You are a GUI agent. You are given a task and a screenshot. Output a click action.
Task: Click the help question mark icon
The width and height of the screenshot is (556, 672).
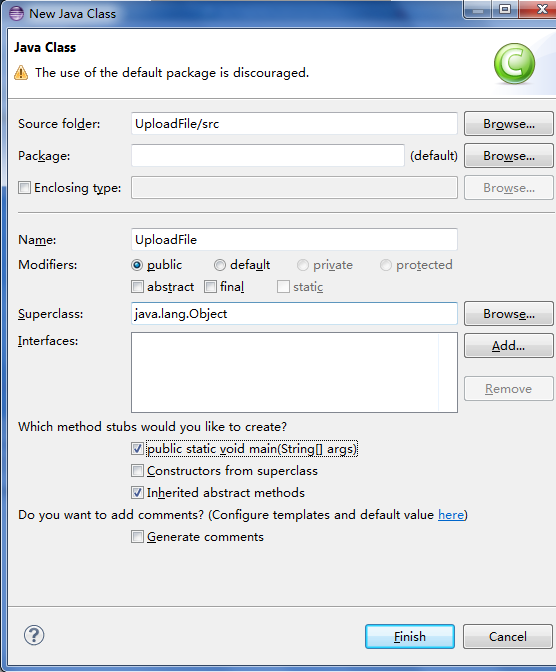34,635
